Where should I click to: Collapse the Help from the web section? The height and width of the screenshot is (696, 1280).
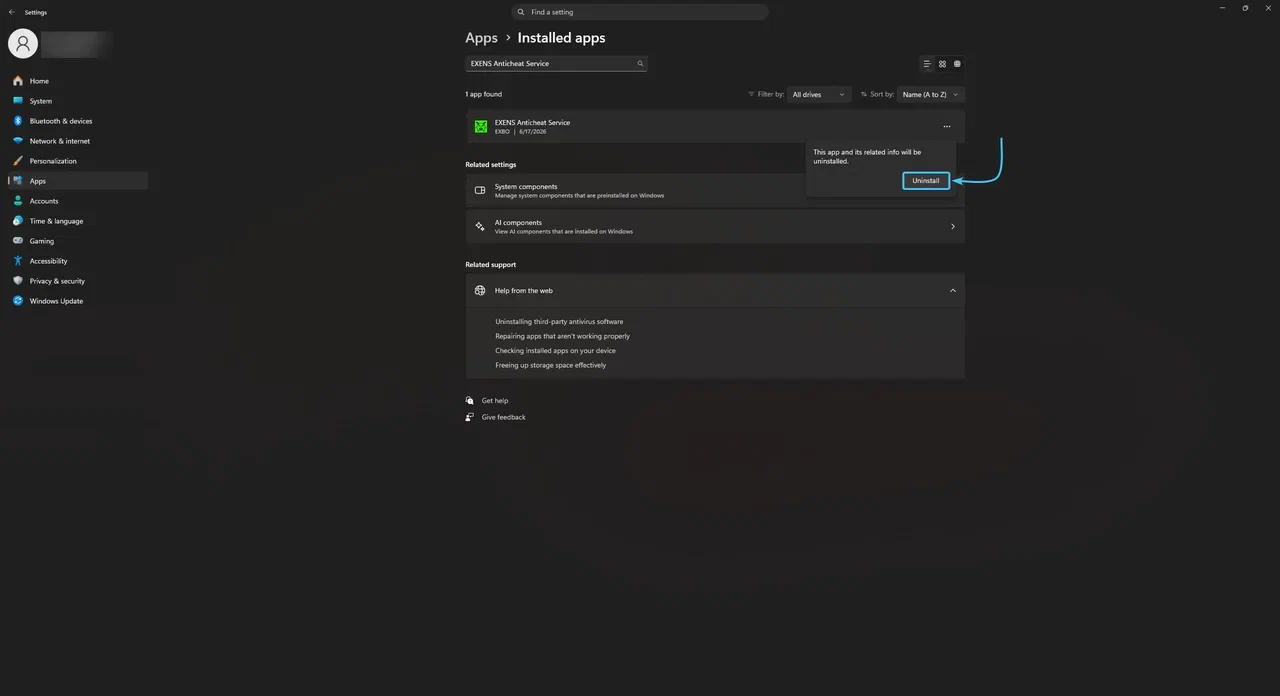pyautogui.click(x=952, y=291)
